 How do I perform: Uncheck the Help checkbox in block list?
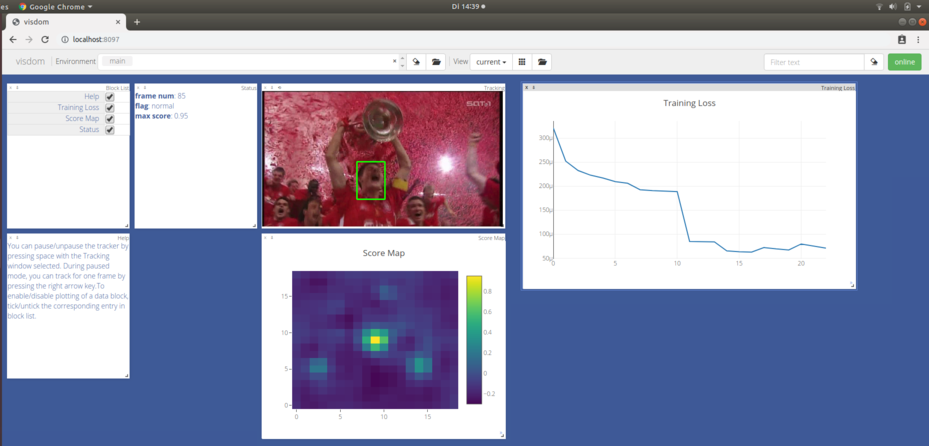(110, 97)
